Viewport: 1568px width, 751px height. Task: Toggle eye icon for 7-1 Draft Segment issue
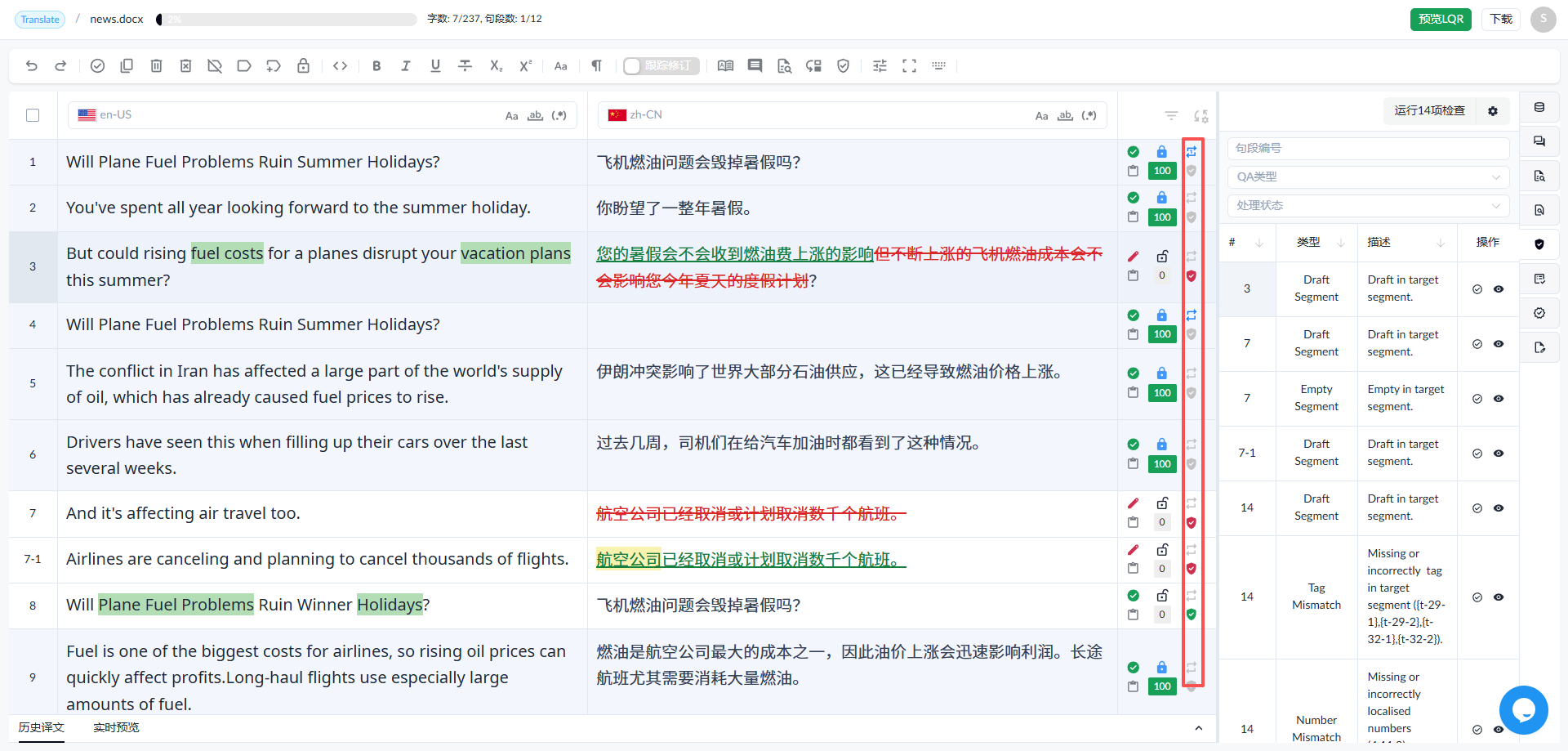click(1499, 454)
